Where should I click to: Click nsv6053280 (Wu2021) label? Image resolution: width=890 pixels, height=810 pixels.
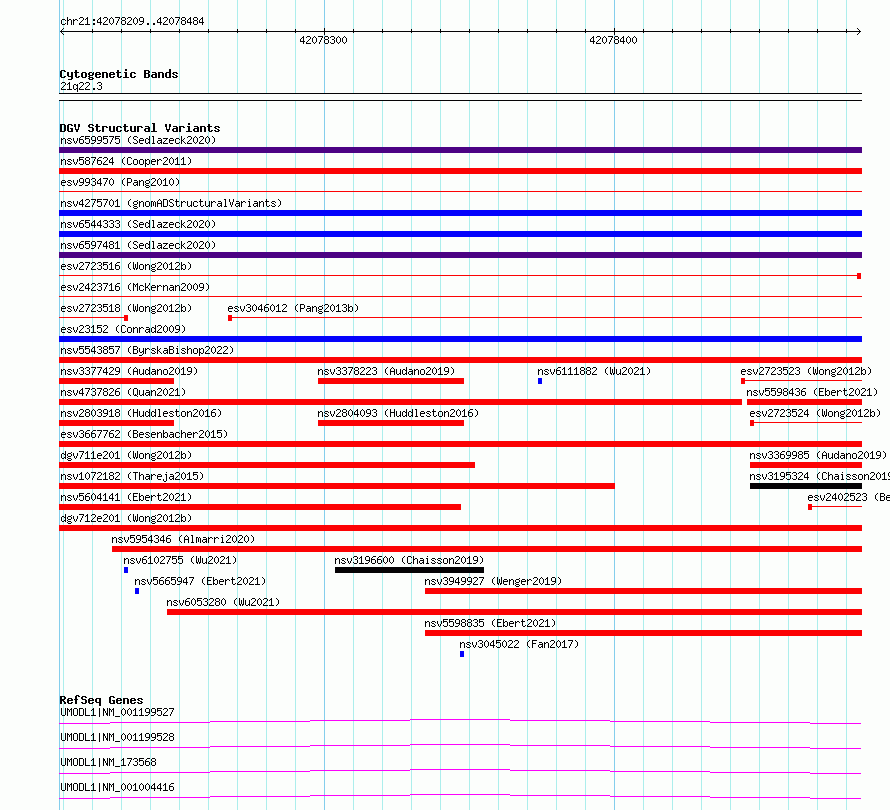tap(223, 602)
